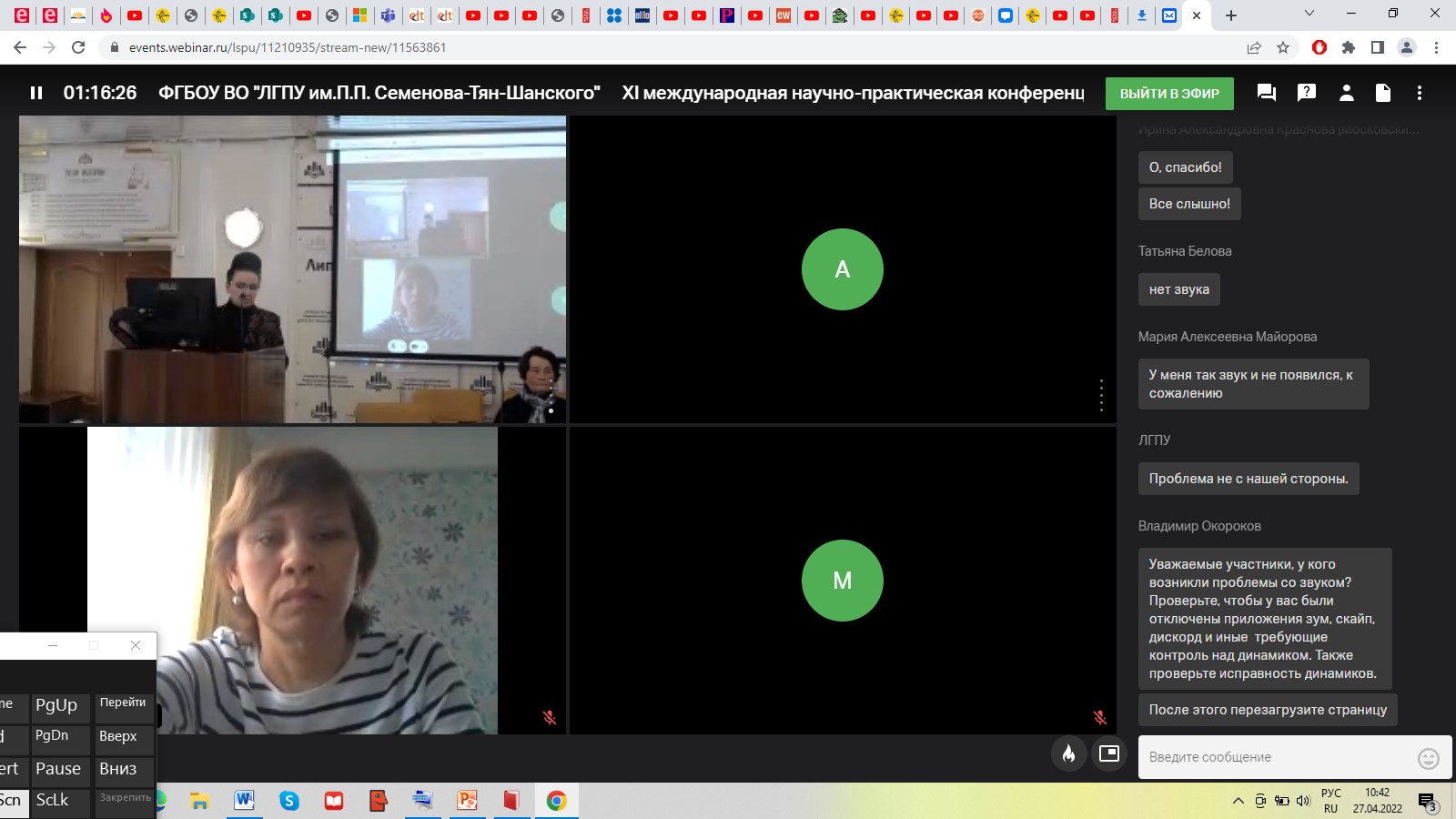The image size is (1456, 819).
Task: Open File Explorer from taskbar
Action: [199, 801]
